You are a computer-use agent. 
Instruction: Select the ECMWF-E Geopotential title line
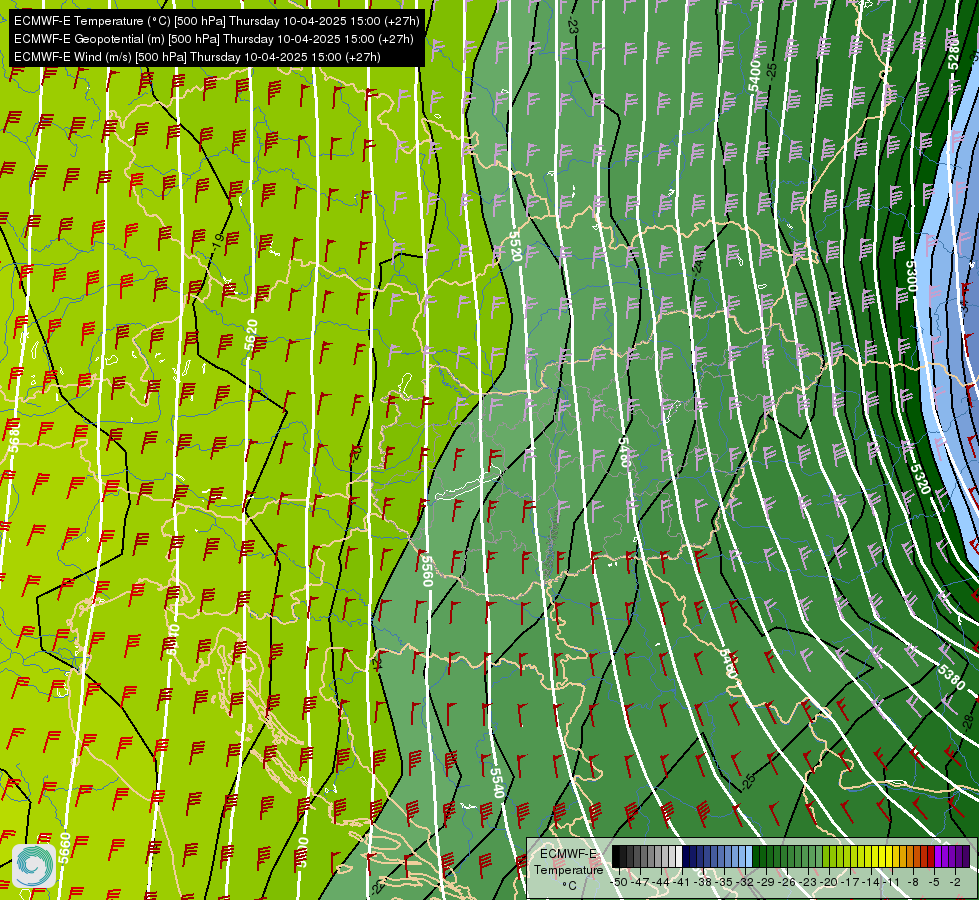point(214,39)
